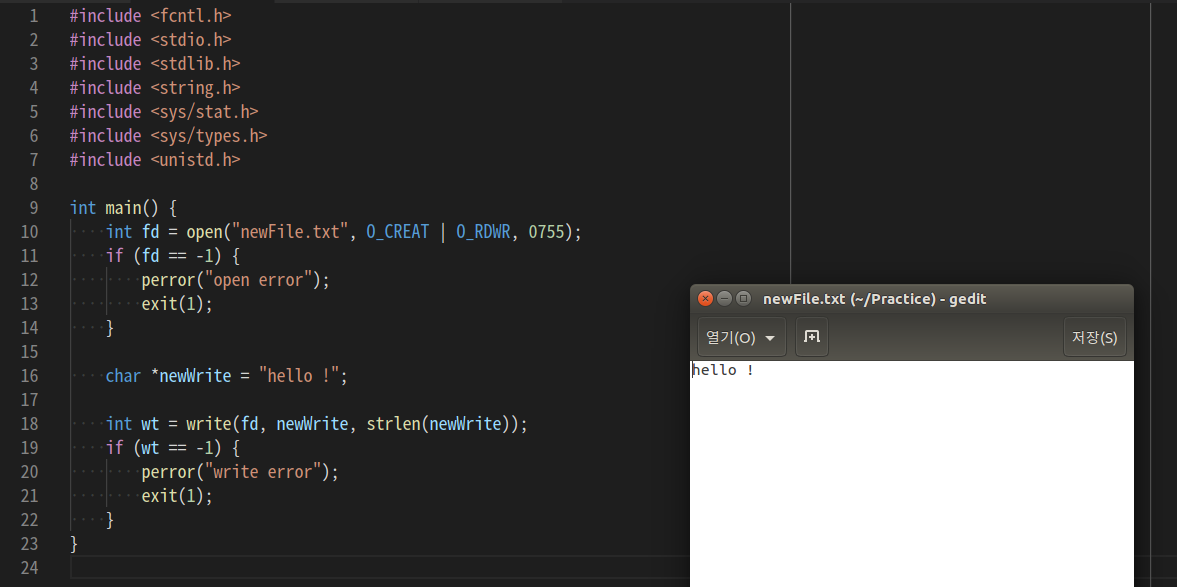Click line number 1 in the gutter
The height and width of the screenshot is (587, 1177).
[34, 16]
